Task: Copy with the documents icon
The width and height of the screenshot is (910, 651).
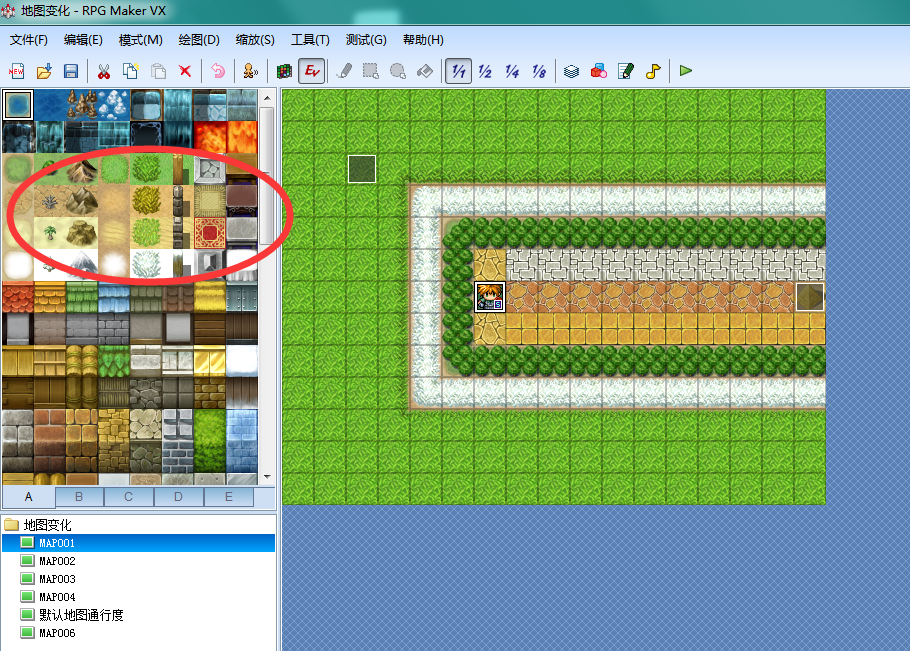Action: coord(131,71)
